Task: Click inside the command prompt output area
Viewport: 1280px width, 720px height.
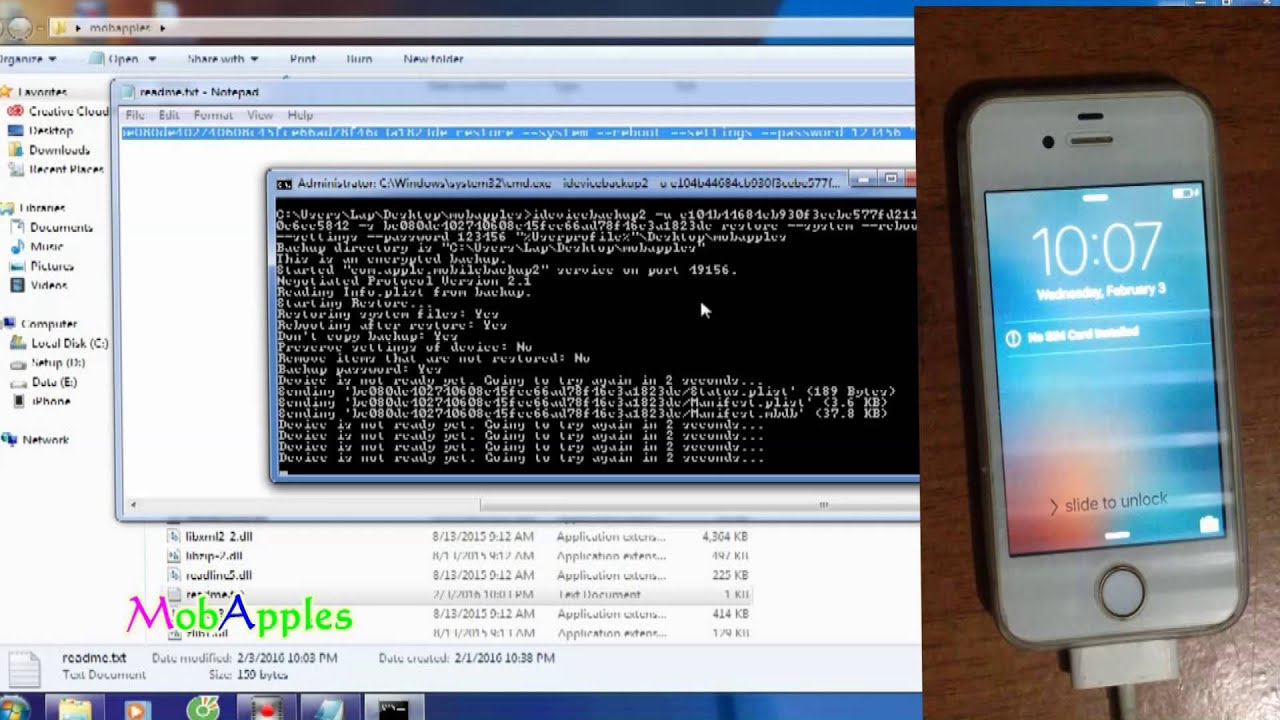Action: (x=596, y=338)
